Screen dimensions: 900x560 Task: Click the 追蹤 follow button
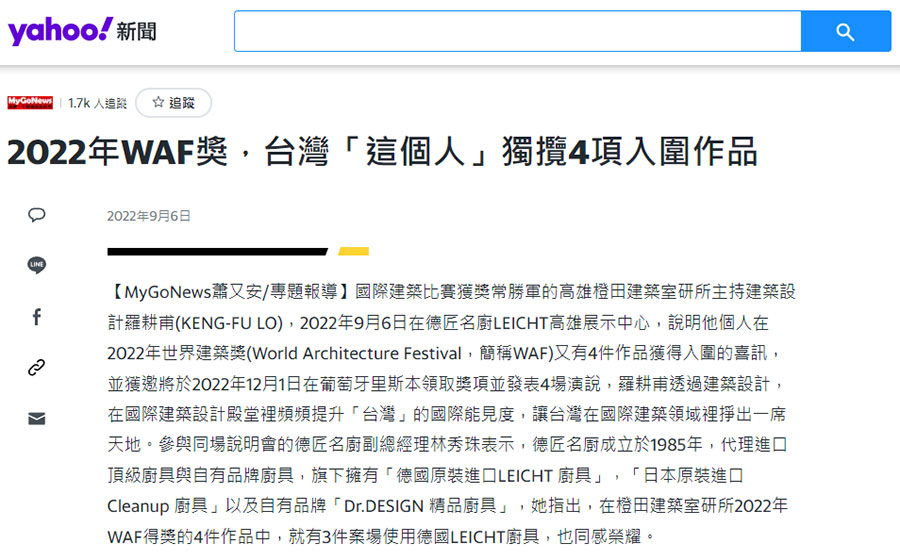coord(173,103)
